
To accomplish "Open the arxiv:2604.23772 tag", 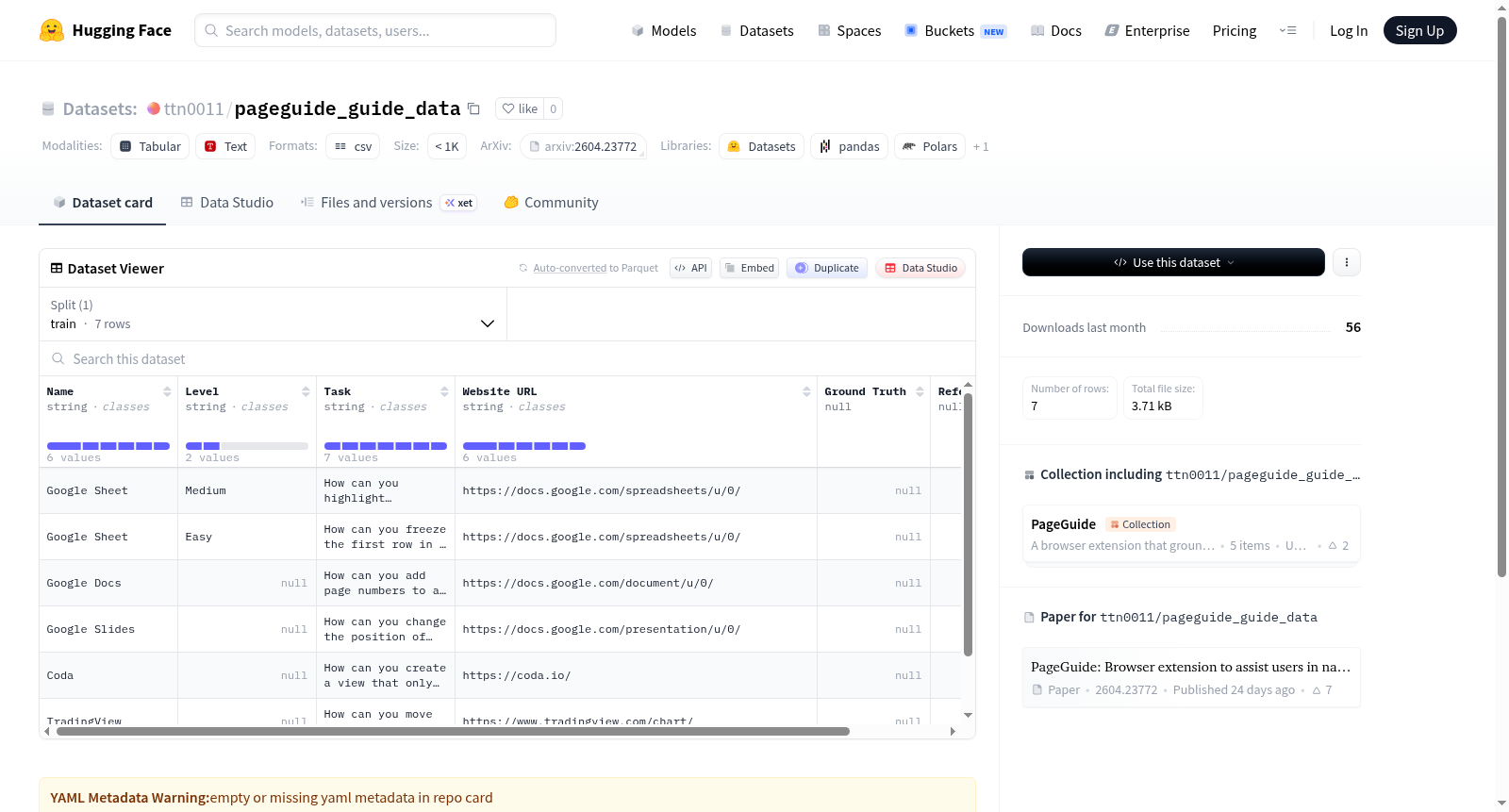I will (583, 146).
